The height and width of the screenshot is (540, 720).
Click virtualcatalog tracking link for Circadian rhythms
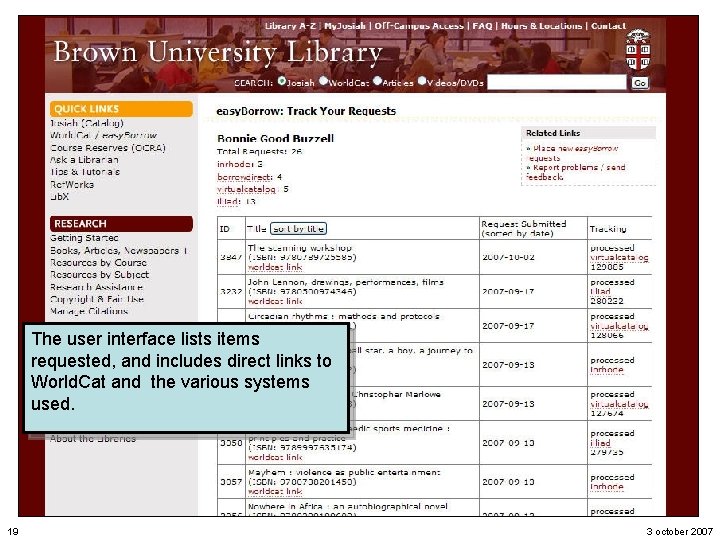619,326
